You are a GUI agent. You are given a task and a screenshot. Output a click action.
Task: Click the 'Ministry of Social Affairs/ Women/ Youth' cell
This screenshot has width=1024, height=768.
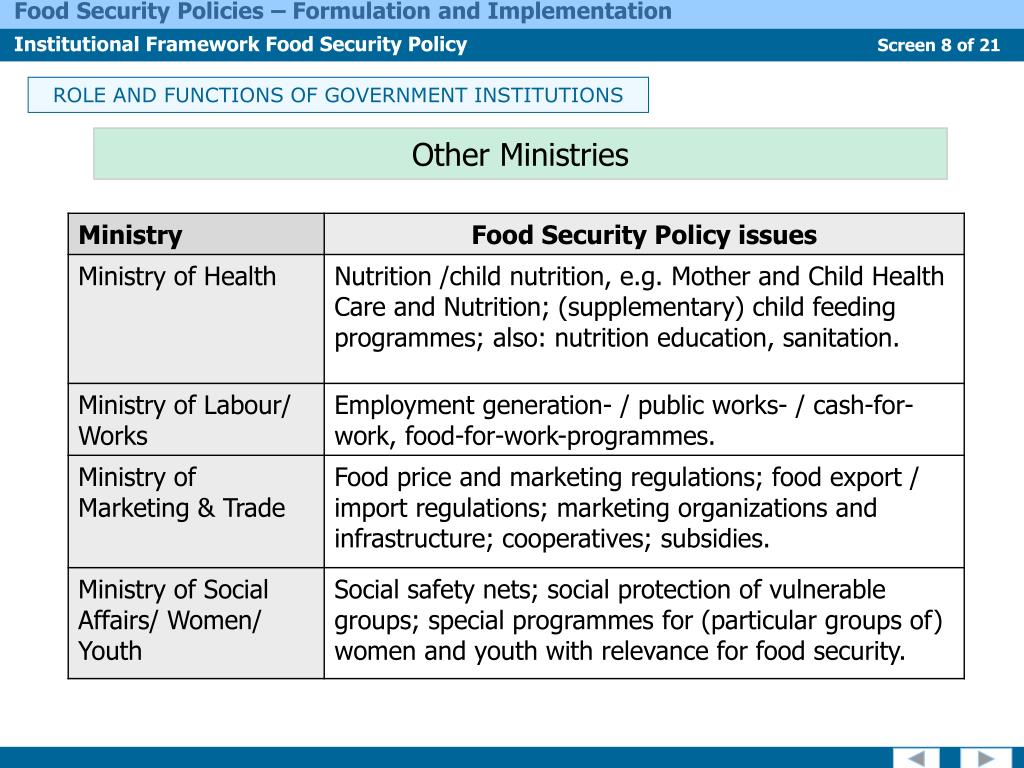pos(196,623)
